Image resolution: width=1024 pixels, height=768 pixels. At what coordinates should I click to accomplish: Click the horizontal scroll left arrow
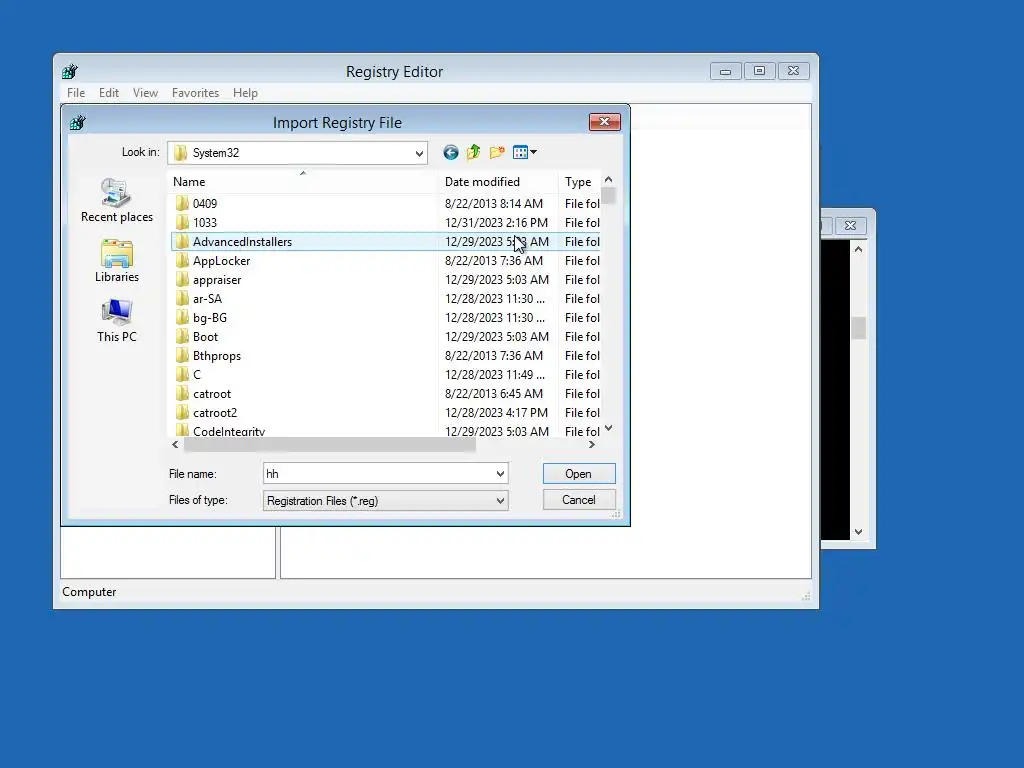point(175,445)
